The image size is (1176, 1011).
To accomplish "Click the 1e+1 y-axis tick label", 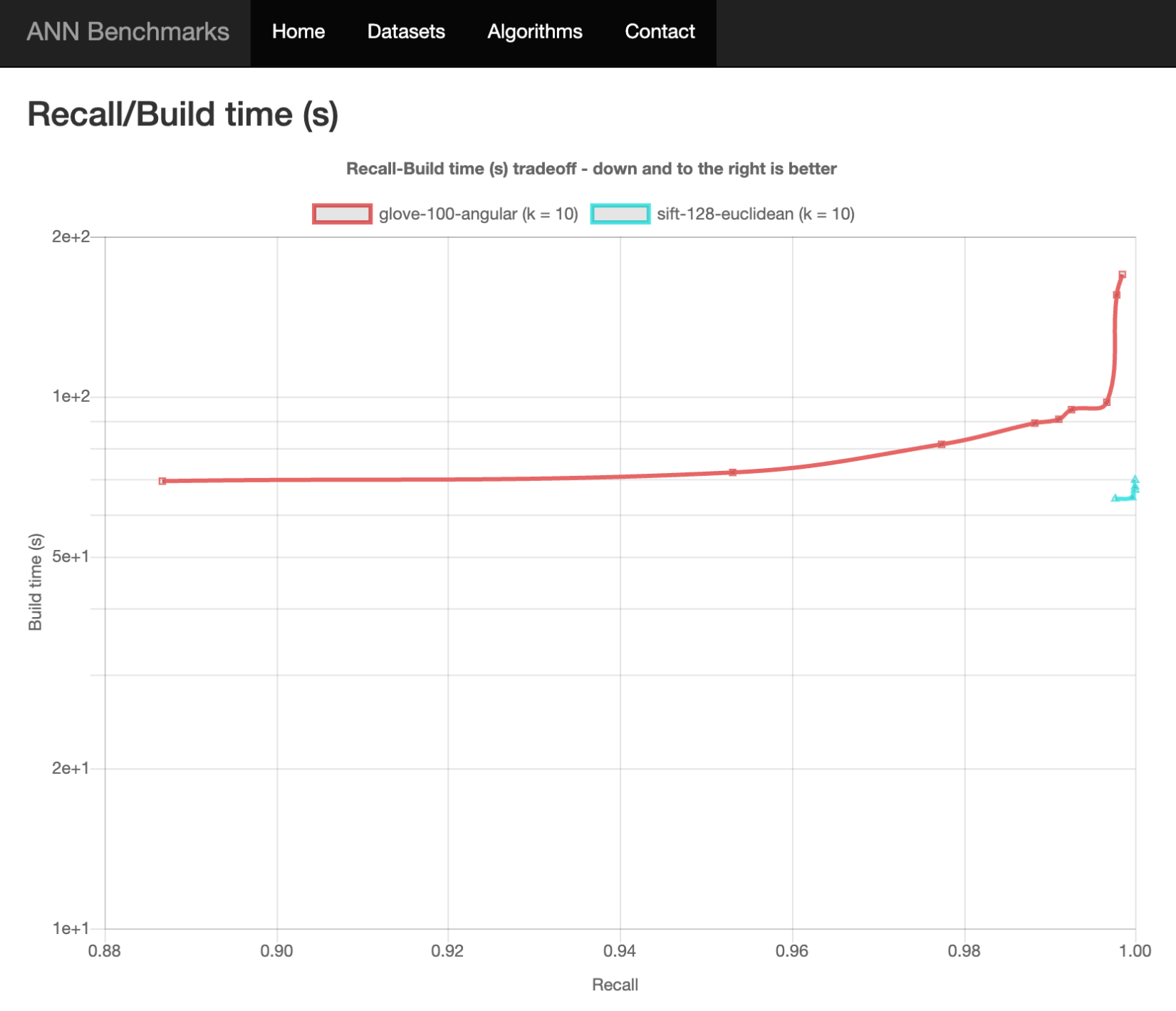I will click(71, 928).
